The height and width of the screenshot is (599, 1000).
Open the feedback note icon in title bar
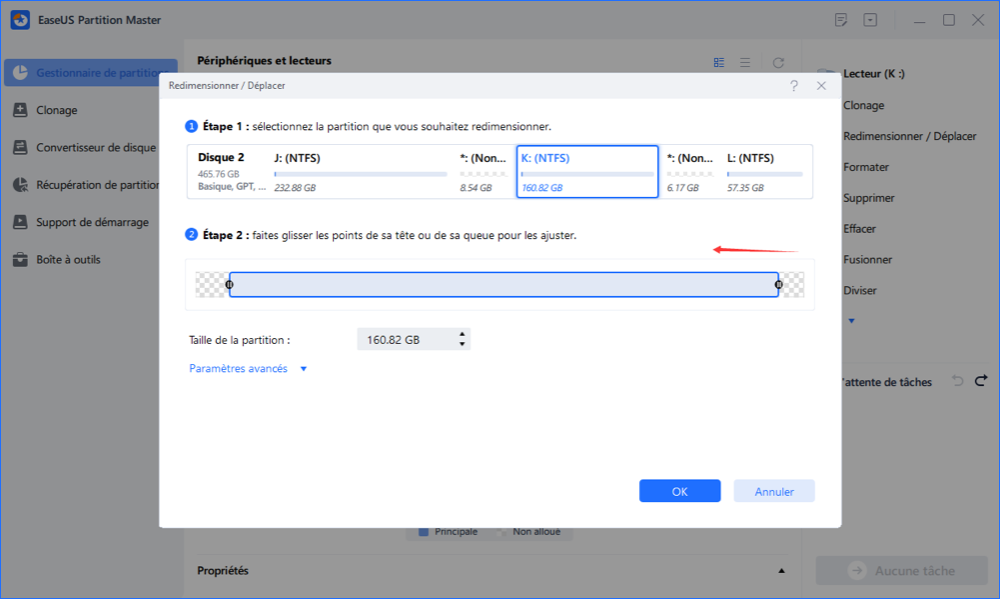click(x=840, y=19)
